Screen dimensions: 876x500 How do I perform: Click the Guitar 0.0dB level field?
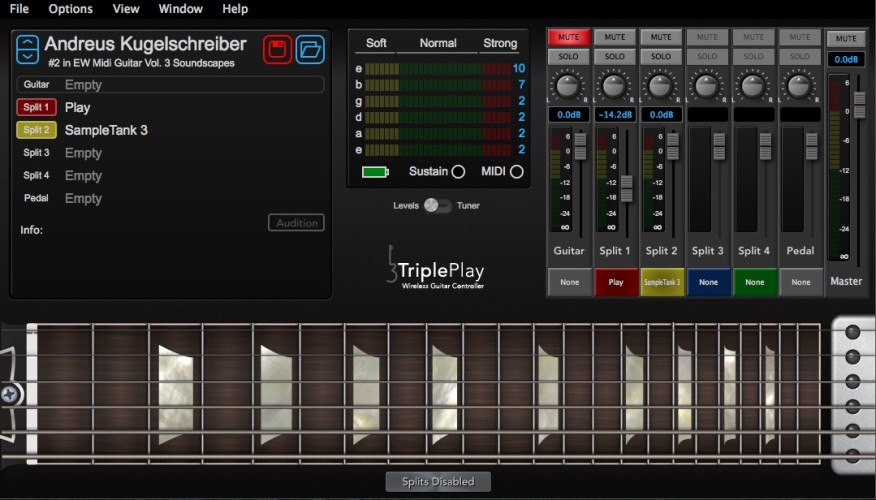click(569, 115)
